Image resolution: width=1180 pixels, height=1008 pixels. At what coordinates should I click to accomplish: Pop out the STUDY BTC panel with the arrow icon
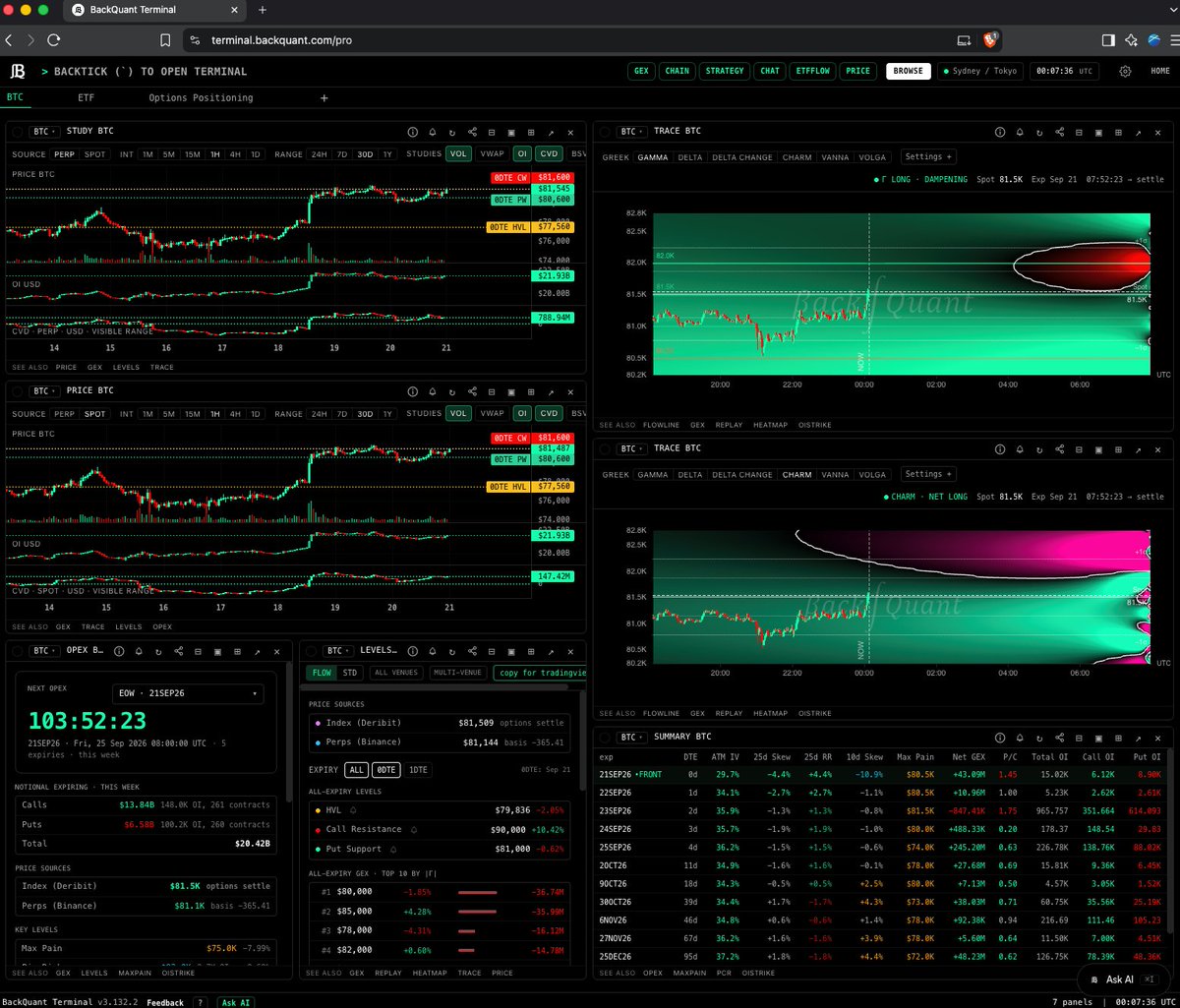(x=551, y=132)
